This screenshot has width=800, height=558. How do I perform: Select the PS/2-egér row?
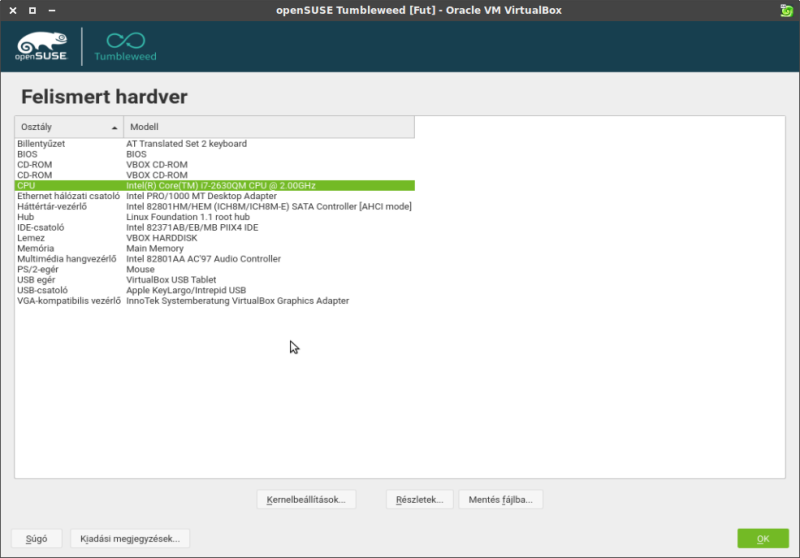point(215,269)
